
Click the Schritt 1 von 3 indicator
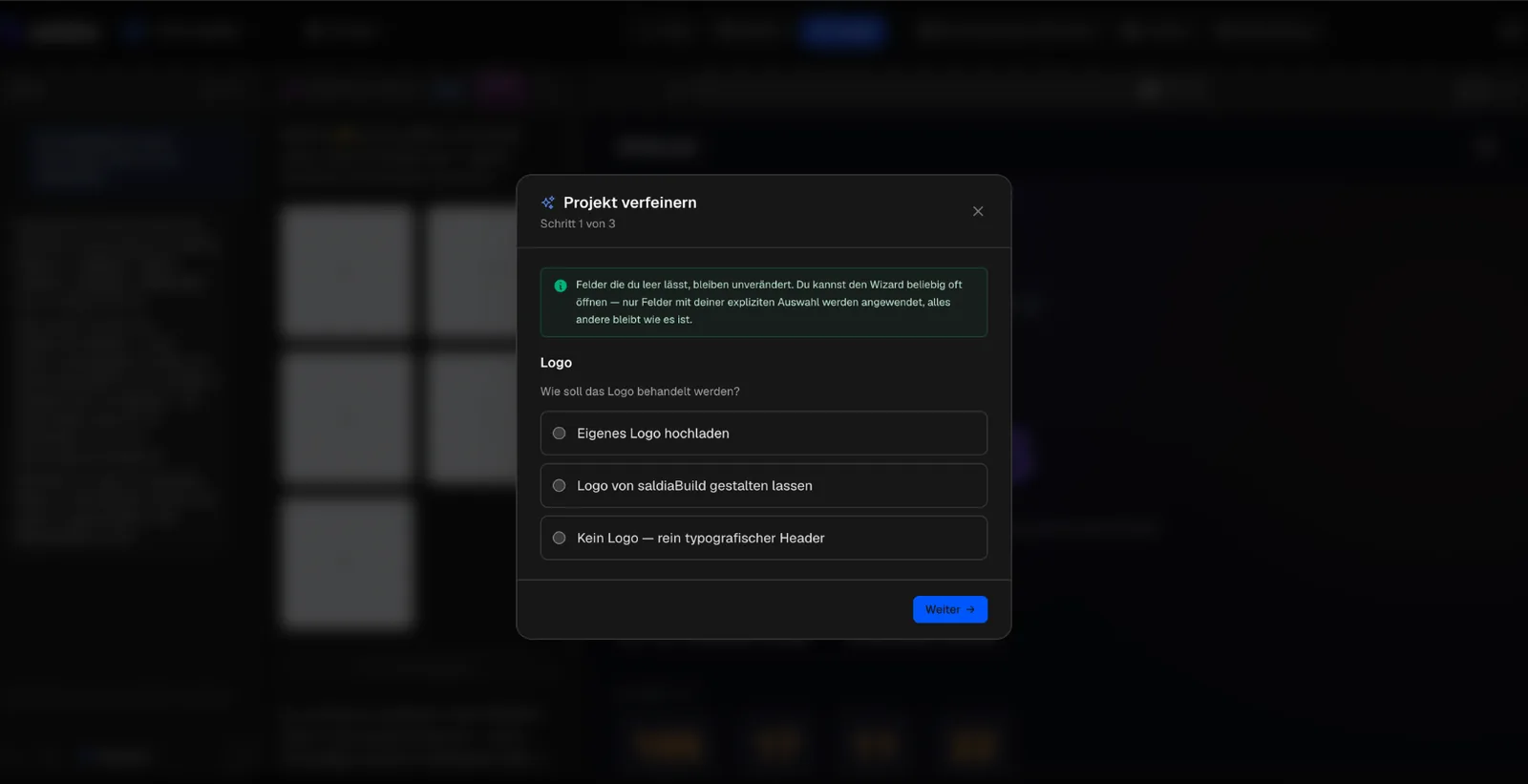coord(578,223)
